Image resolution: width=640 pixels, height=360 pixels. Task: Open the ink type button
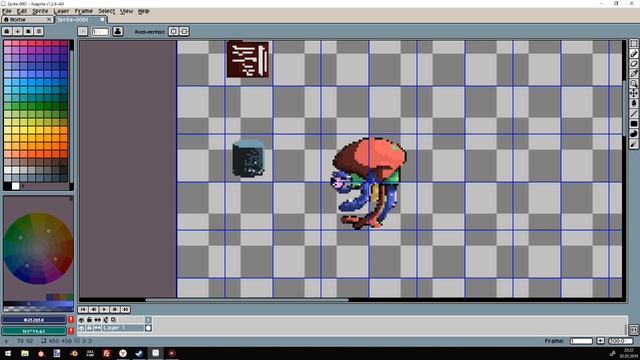[118, 31]
